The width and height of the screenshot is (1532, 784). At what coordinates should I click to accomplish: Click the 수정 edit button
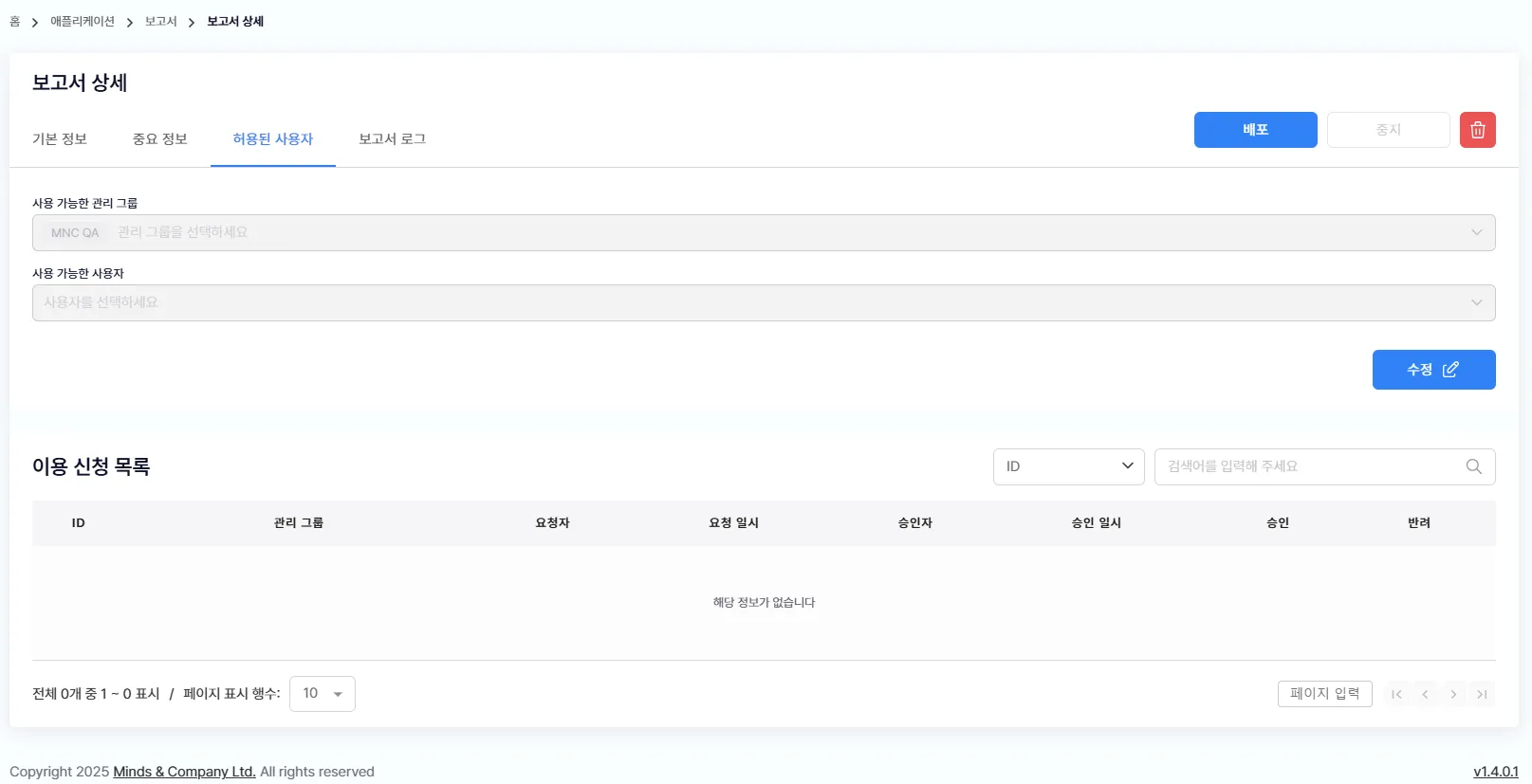pyautogui.click(x=1433, y=370)
